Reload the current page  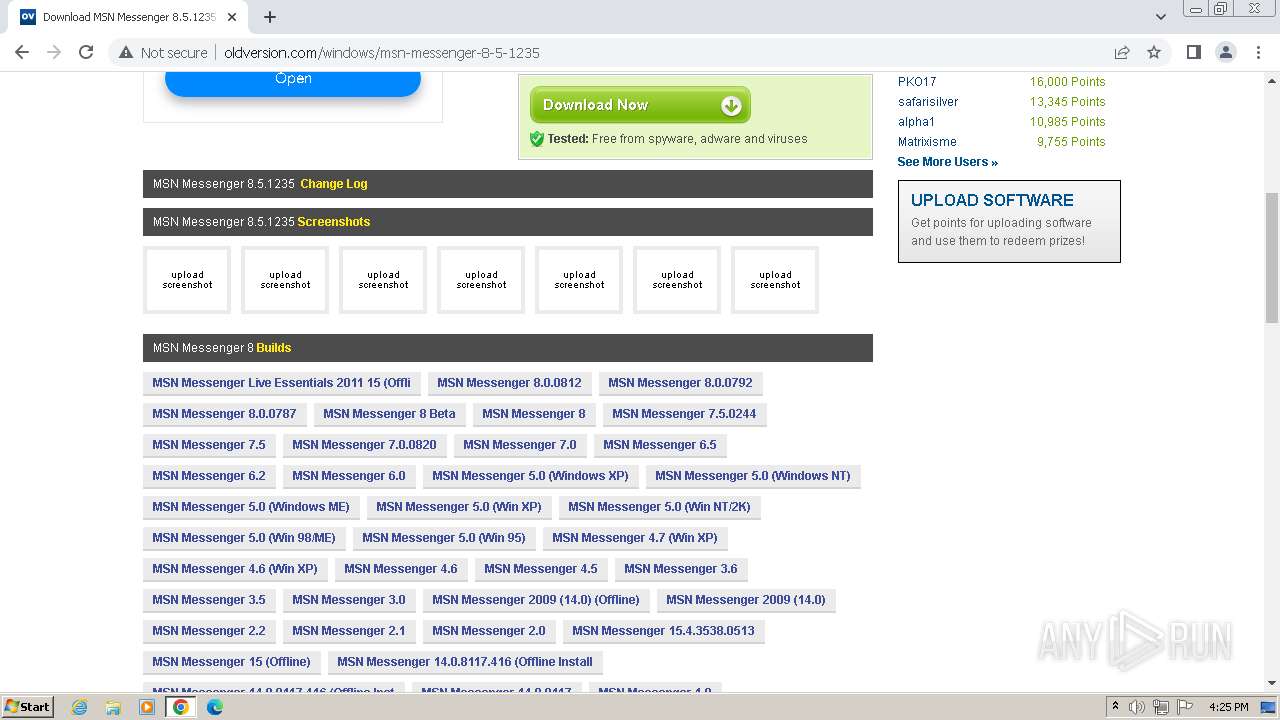(x=86, y=52)
